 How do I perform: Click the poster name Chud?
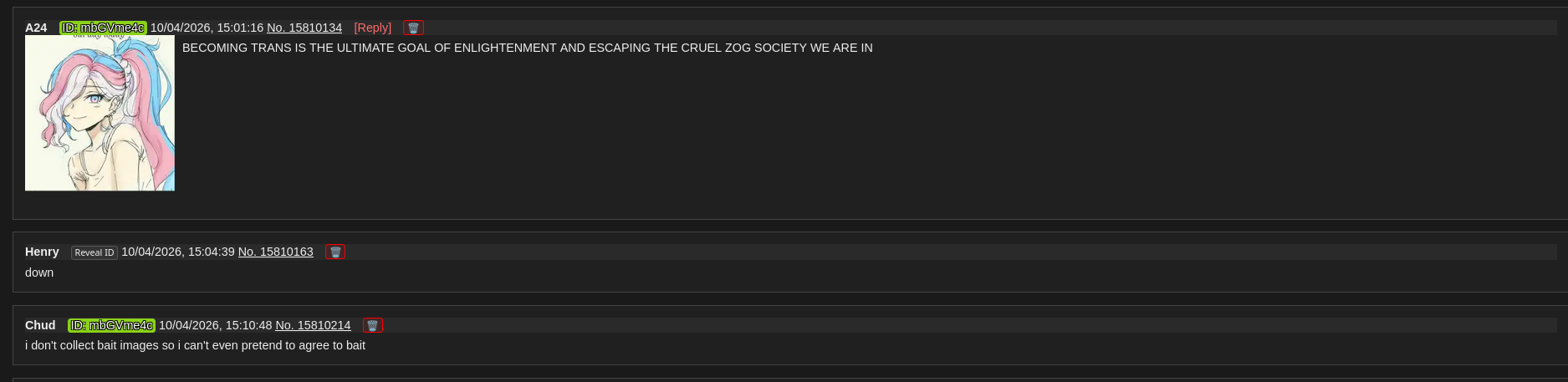click(40, 325)
